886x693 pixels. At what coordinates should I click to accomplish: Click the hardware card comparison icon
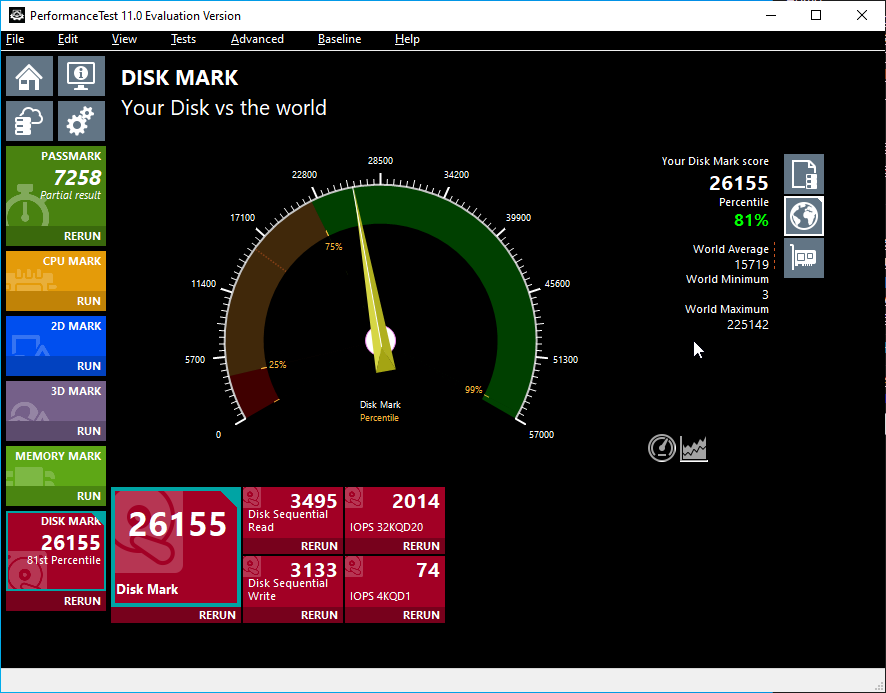[804, 258]
